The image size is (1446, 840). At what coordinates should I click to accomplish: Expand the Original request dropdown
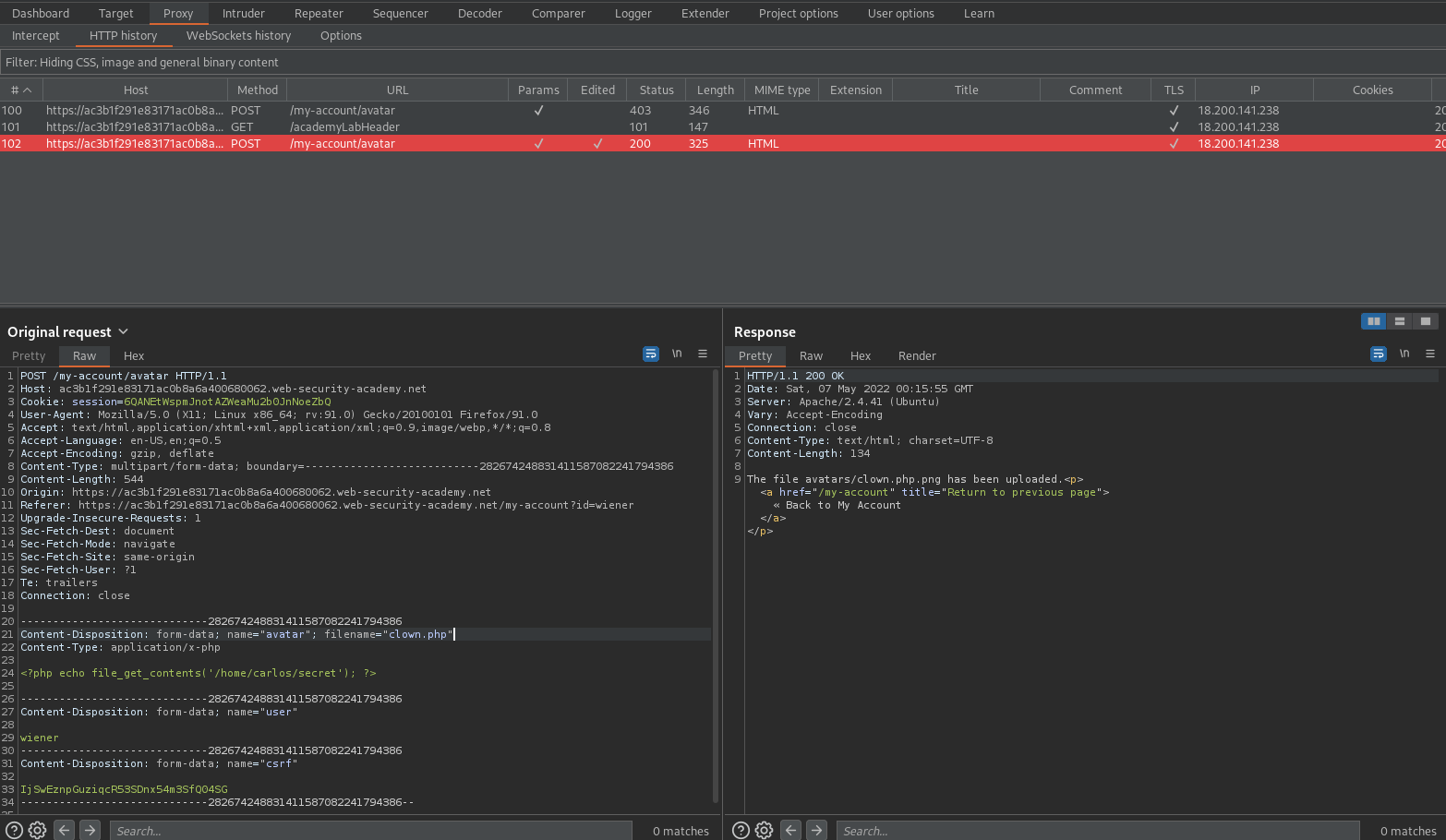tap(124, 331)
